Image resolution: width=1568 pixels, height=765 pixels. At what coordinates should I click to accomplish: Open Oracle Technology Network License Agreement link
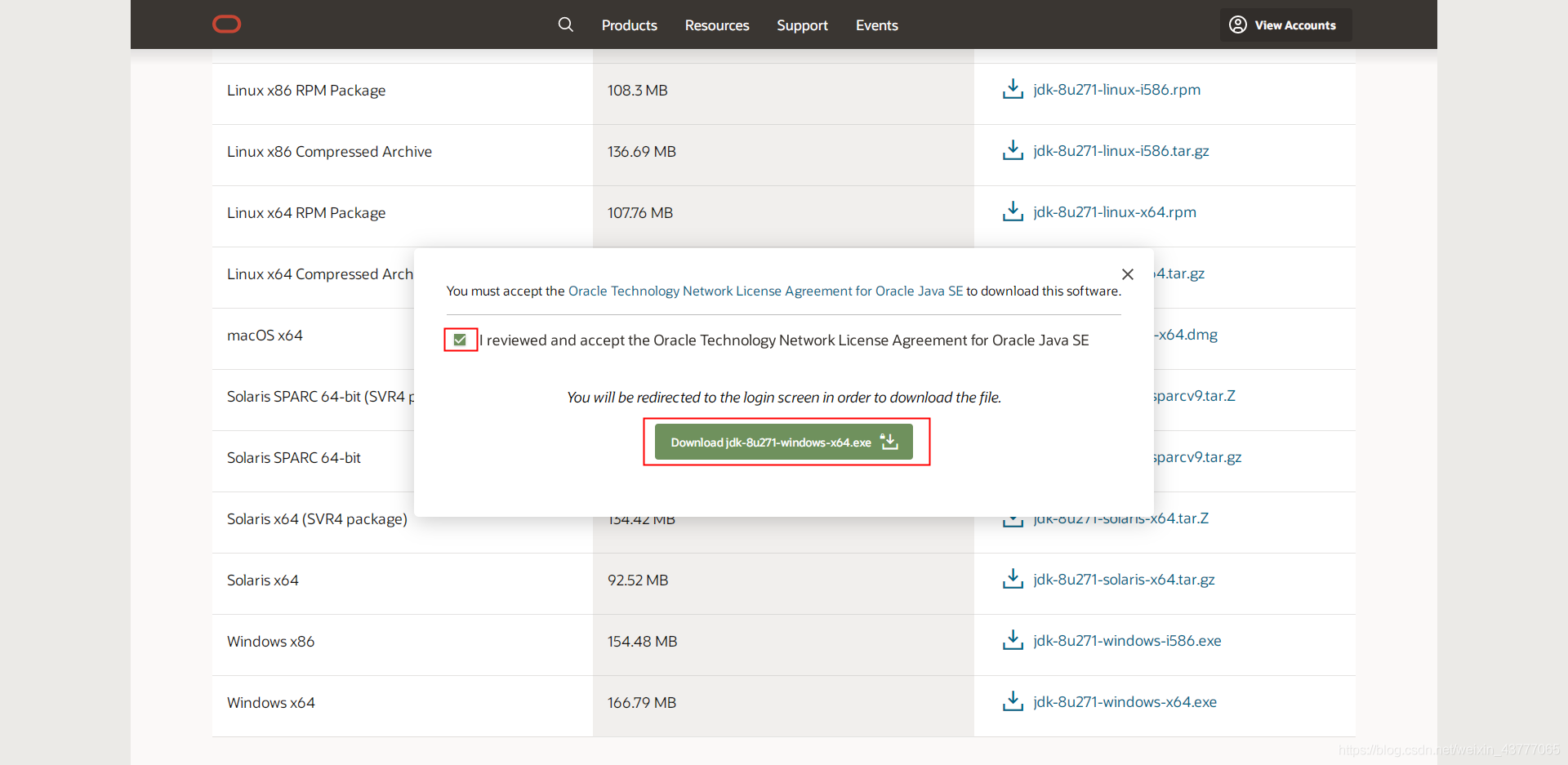765,291
